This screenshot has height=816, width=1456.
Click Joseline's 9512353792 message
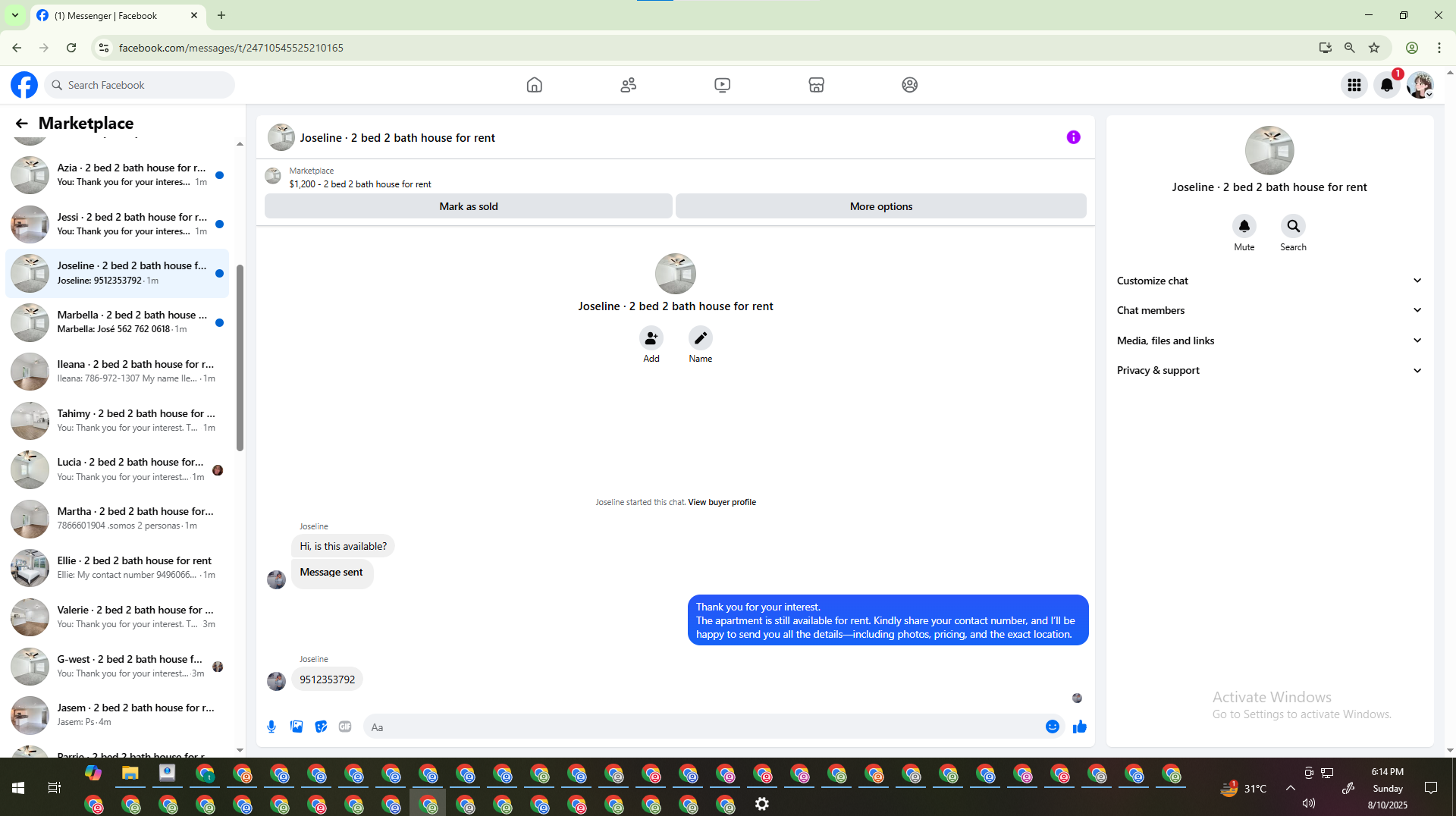tap(327, 679)
